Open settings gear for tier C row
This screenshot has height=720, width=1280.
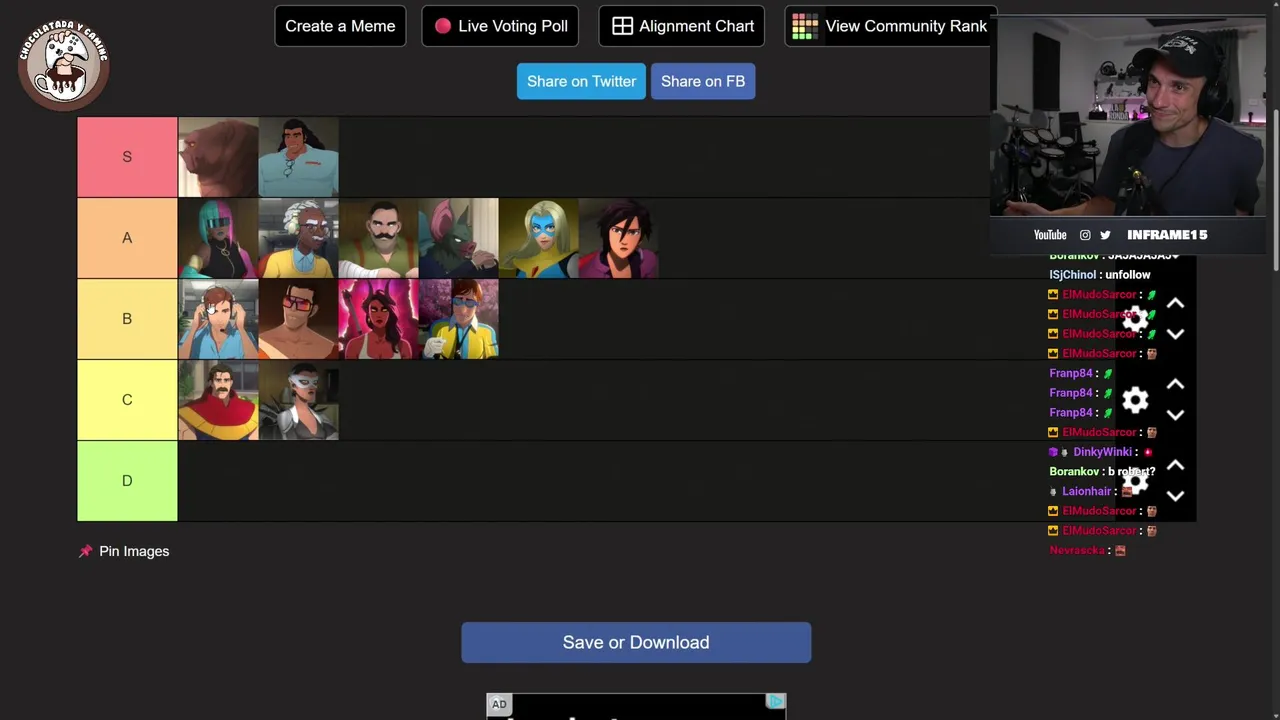click(x=1135, y=400)
